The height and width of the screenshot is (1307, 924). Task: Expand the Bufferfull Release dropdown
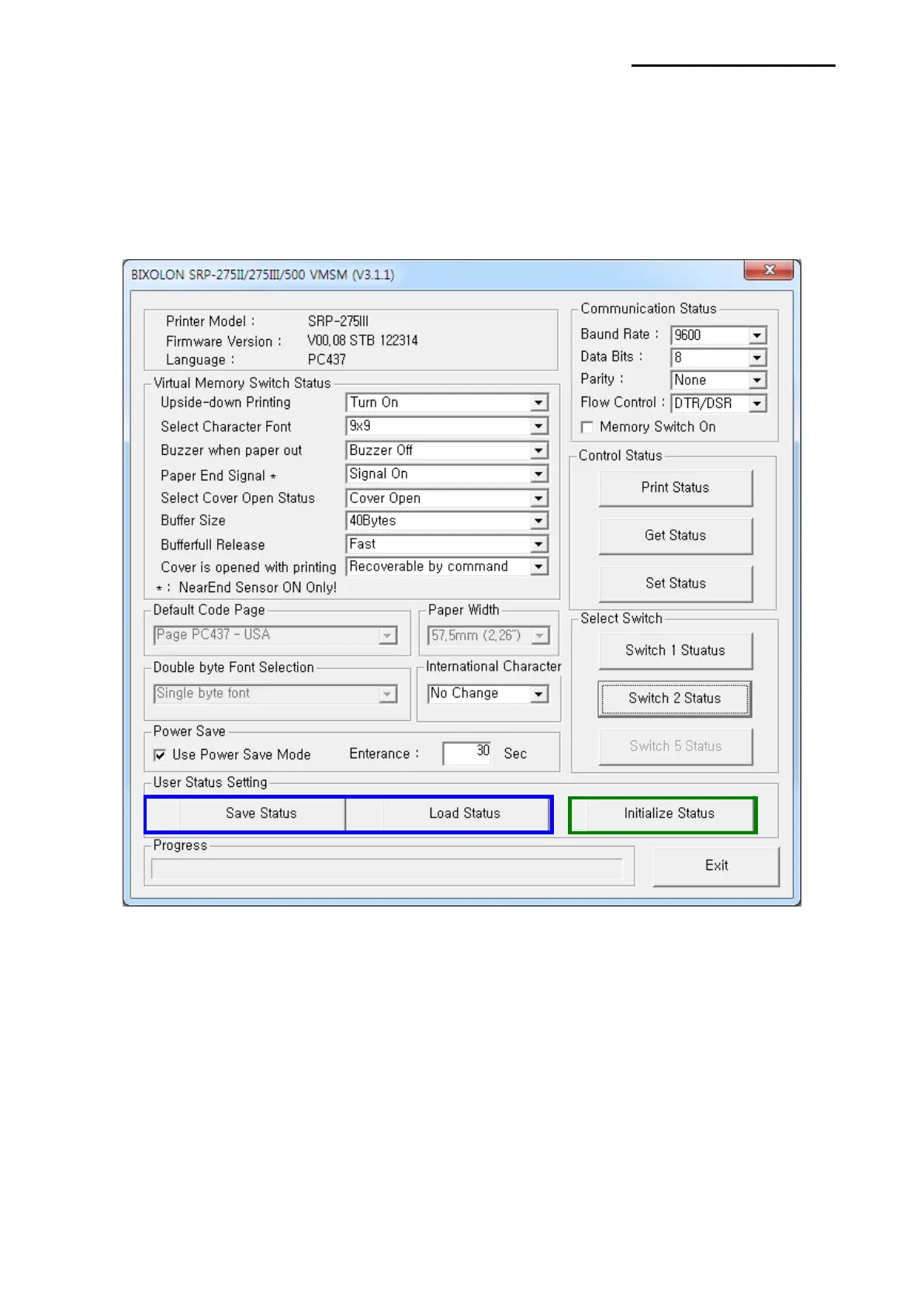(447, 544)
